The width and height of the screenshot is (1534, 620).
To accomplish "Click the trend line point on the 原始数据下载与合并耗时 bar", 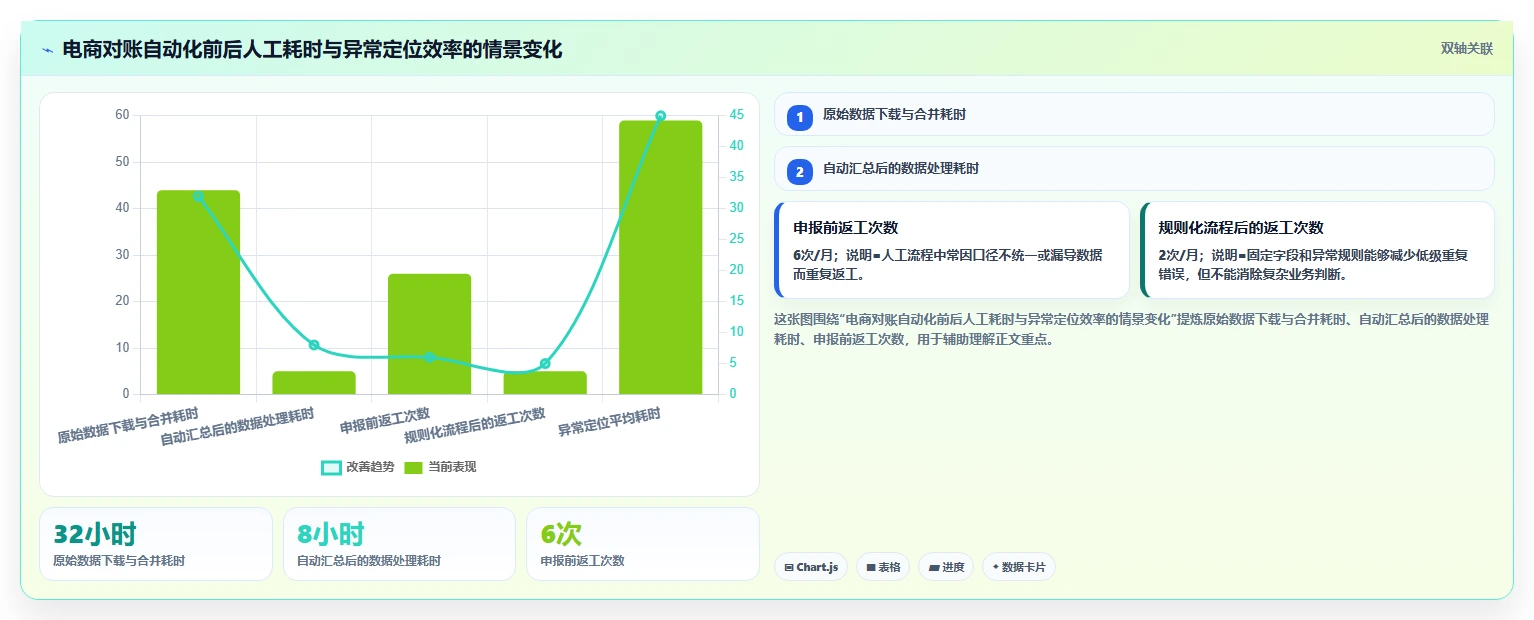I will coord(198,196).
